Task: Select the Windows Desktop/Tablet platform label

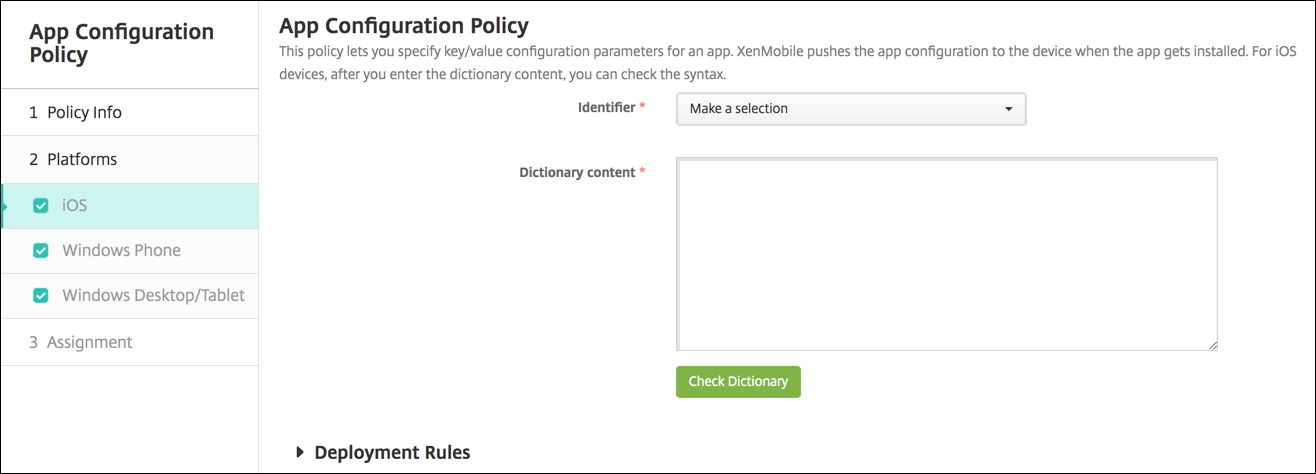Action: [x=153, y=296]
